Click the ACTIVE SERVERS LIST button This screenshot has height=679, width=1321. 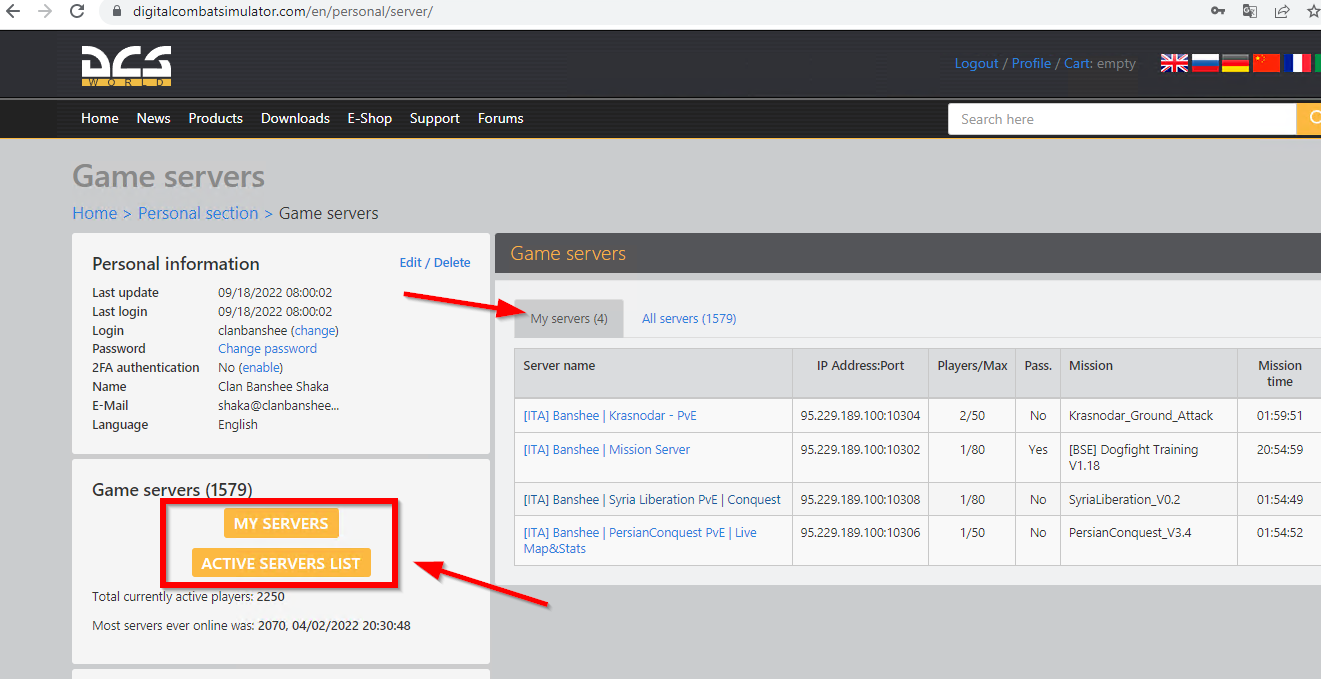pos(281,563)
